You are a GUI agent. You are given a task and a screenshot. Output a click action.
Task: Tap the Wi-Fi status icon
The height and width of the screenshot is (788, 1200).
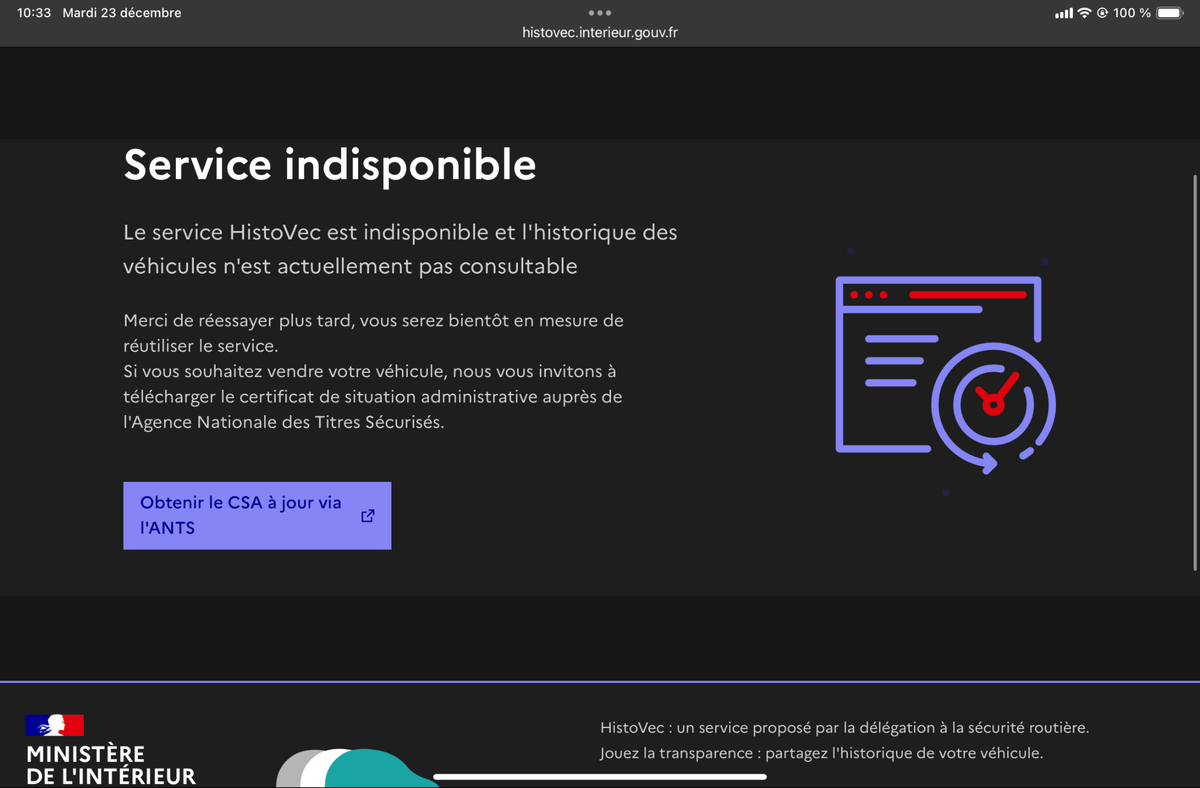pyautogui.click(x=1085, y=13)
